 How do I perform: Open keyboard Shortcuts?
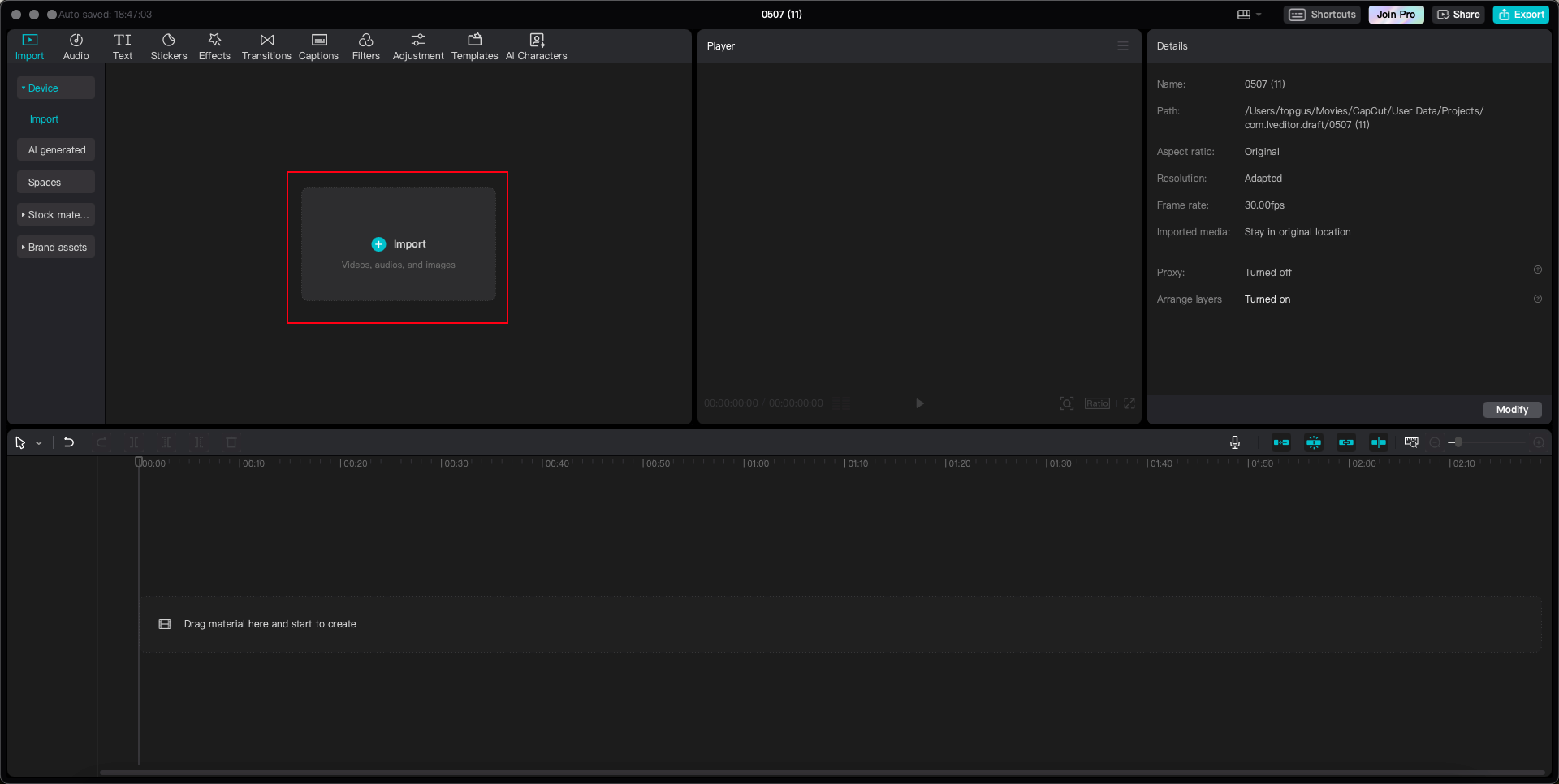coord(1323,15)
